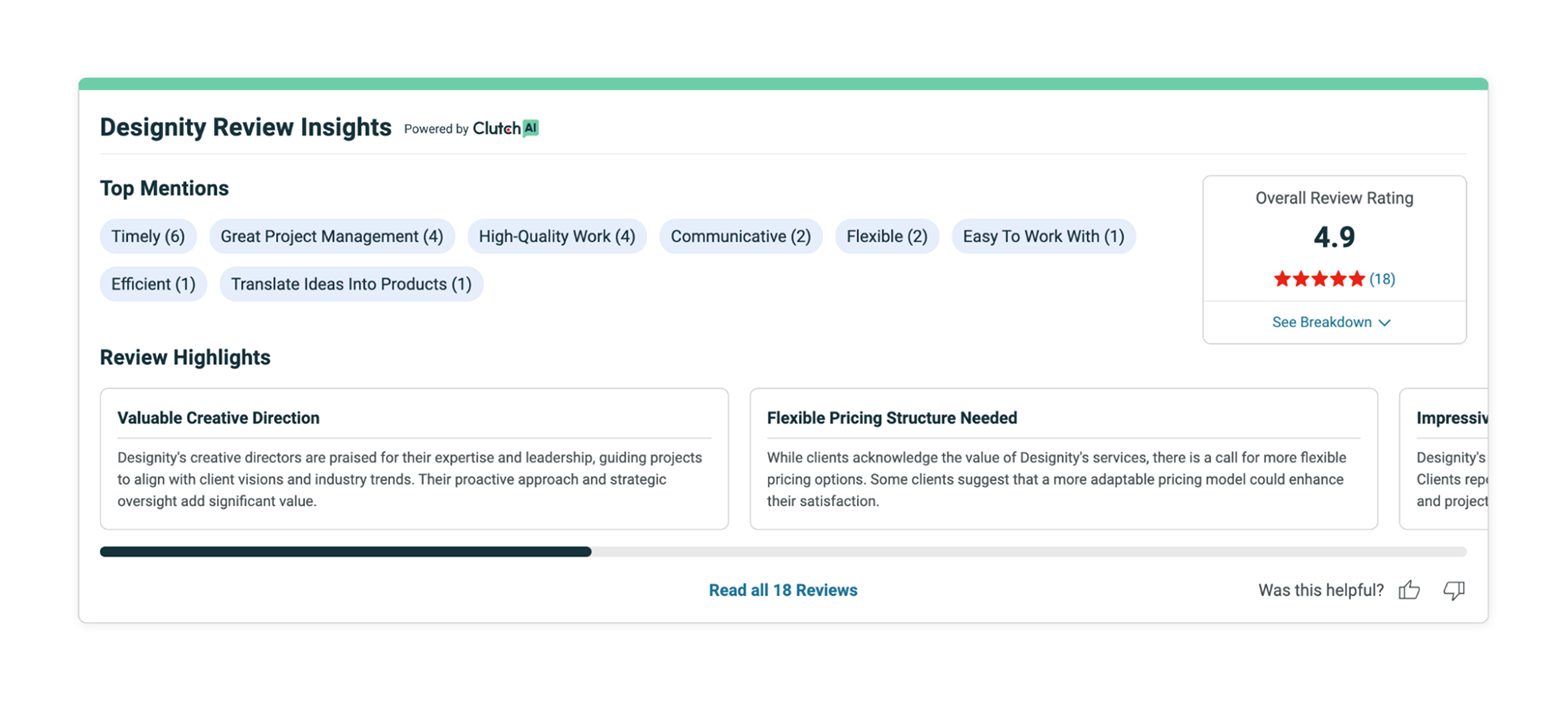The width and height of the screenshot is (1568, 703).
Task: Click the 4.9 rating value
Action: pyautogui.click(x=1335, y=237)
